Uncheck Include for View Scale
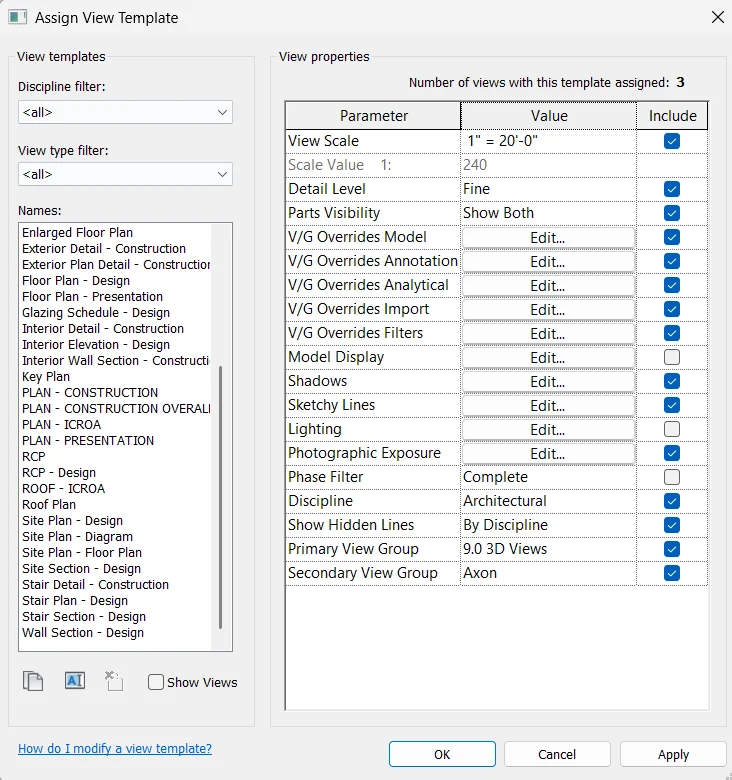Viewport: 732px width, 780px height. tap(672, 141)
